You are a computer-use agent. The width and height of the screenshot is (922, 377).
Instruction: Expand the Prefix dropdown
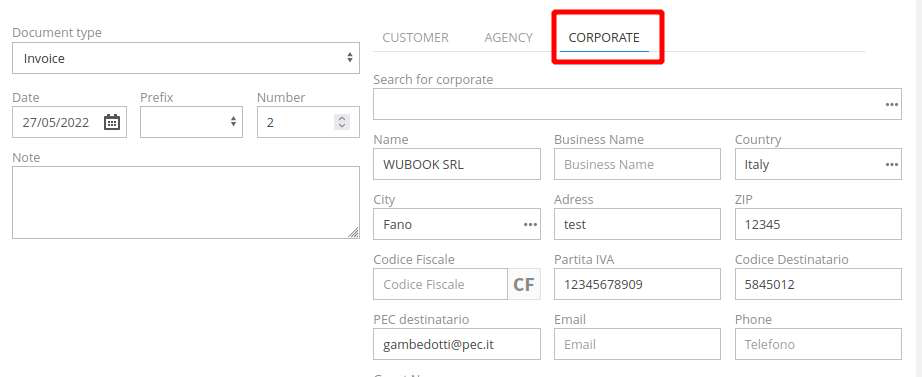191,122
